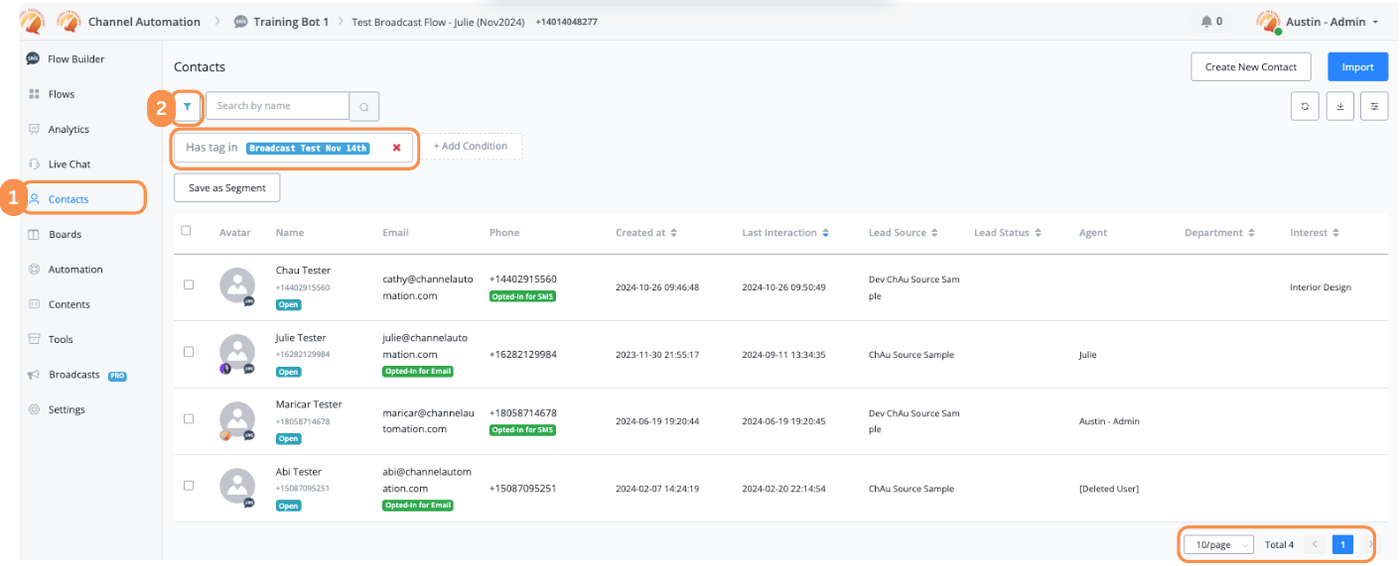
Task: Click the refresh contacts icon
Action: (x=1304, y=106)
